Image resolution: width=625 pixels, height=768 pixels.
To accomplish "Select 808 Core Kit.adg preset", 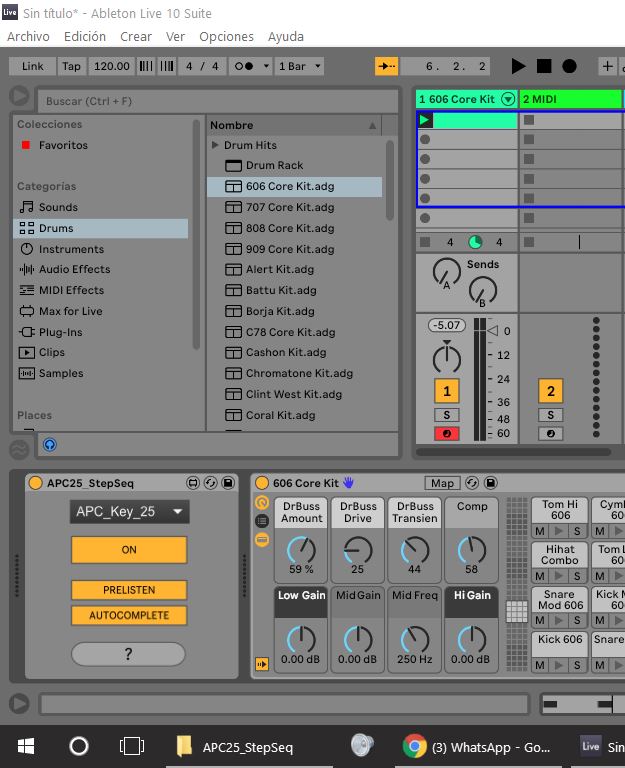I will click(295, 228).
